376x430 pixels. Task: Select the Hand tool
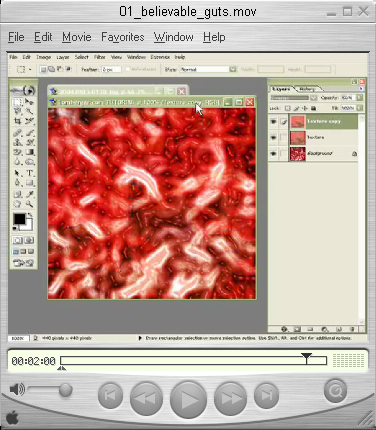18,204
